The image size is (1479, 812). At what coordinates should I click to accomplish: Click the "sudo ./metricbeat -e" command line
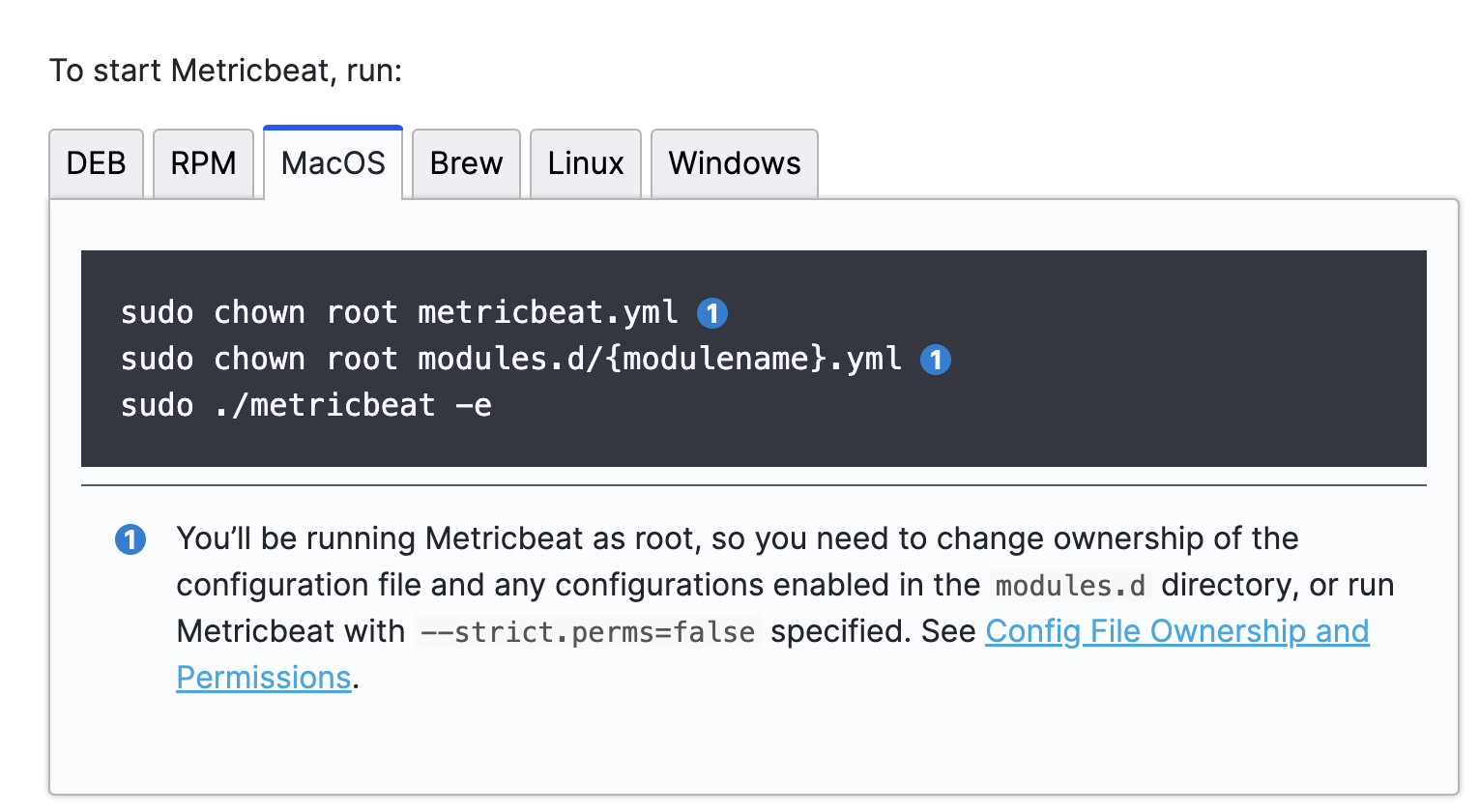click(305, 405)
